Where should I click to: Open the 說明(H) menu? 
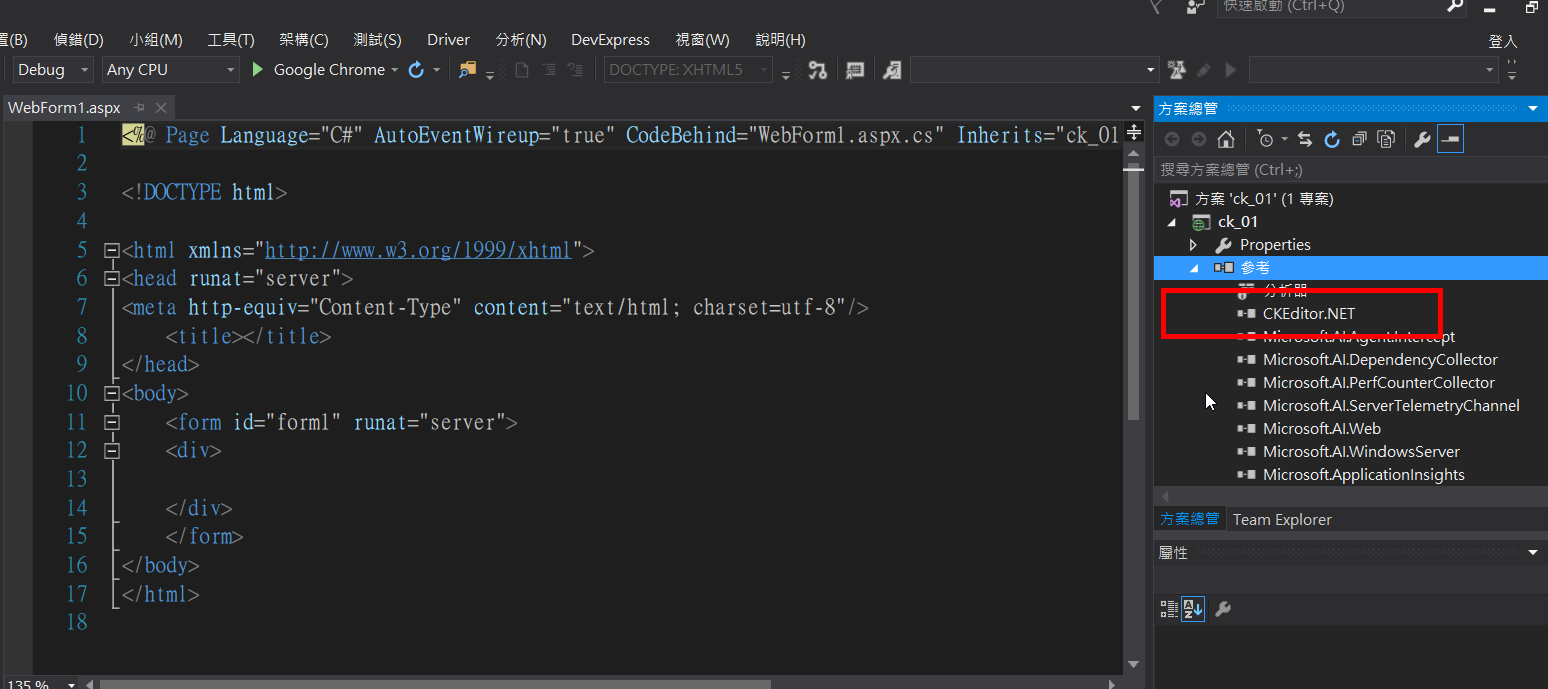click(x=781, y=40)
